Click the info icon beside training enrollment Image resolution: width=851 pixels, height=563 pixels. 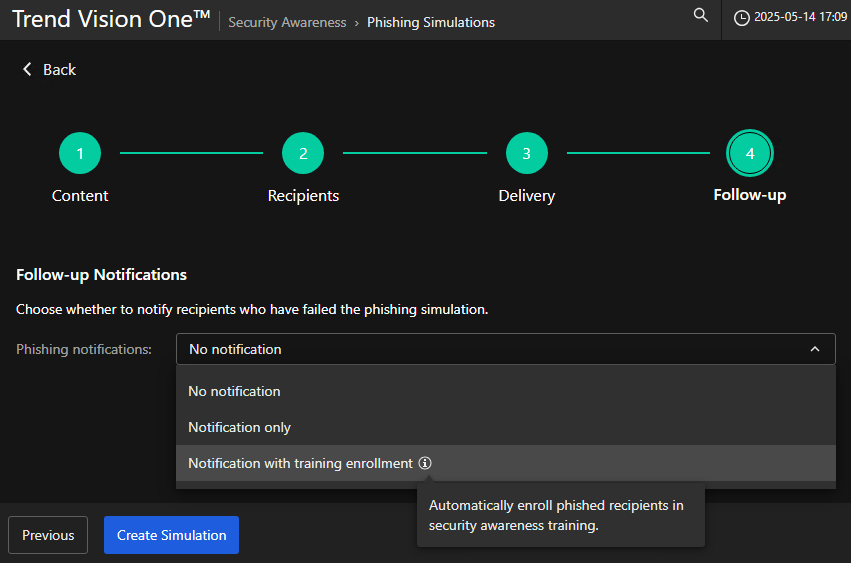(x=425, y=463)
